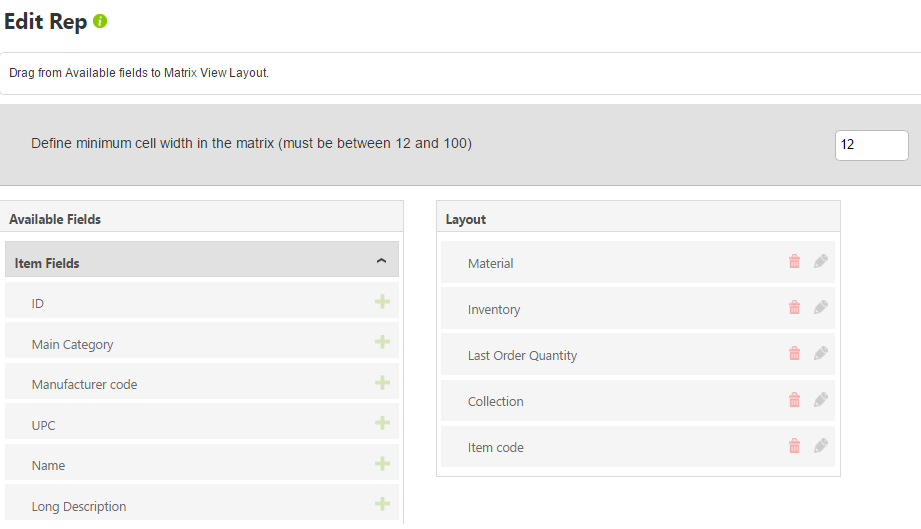Add Name field using the plus icon

[382, 464]
